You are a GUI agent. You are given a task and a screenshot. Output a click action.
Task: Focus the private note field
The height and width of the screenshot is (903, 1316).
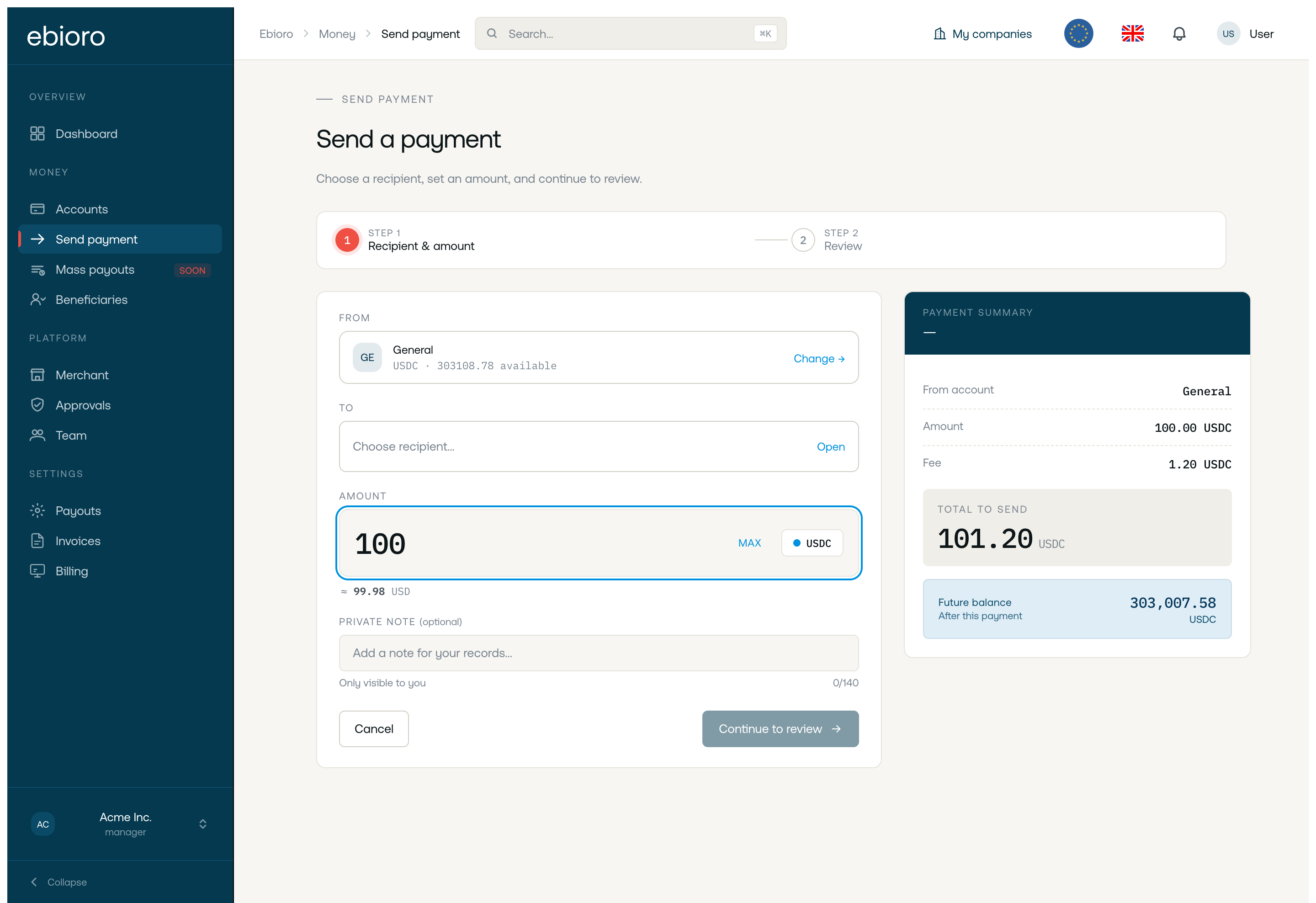[x=599, y=653]
